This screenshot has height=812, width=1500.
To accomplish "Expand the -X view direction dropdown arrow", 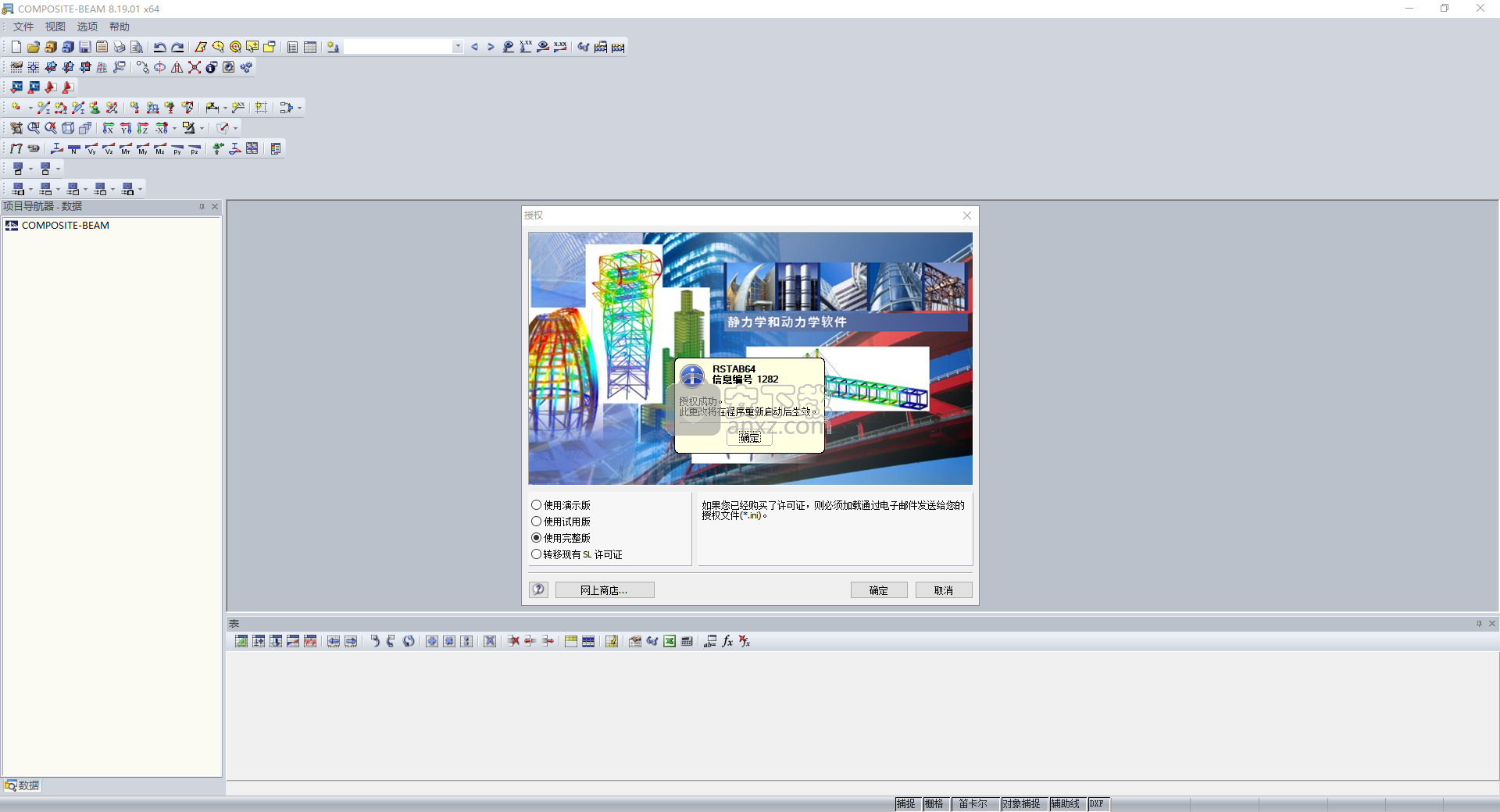I will click(x=174, y=128).
